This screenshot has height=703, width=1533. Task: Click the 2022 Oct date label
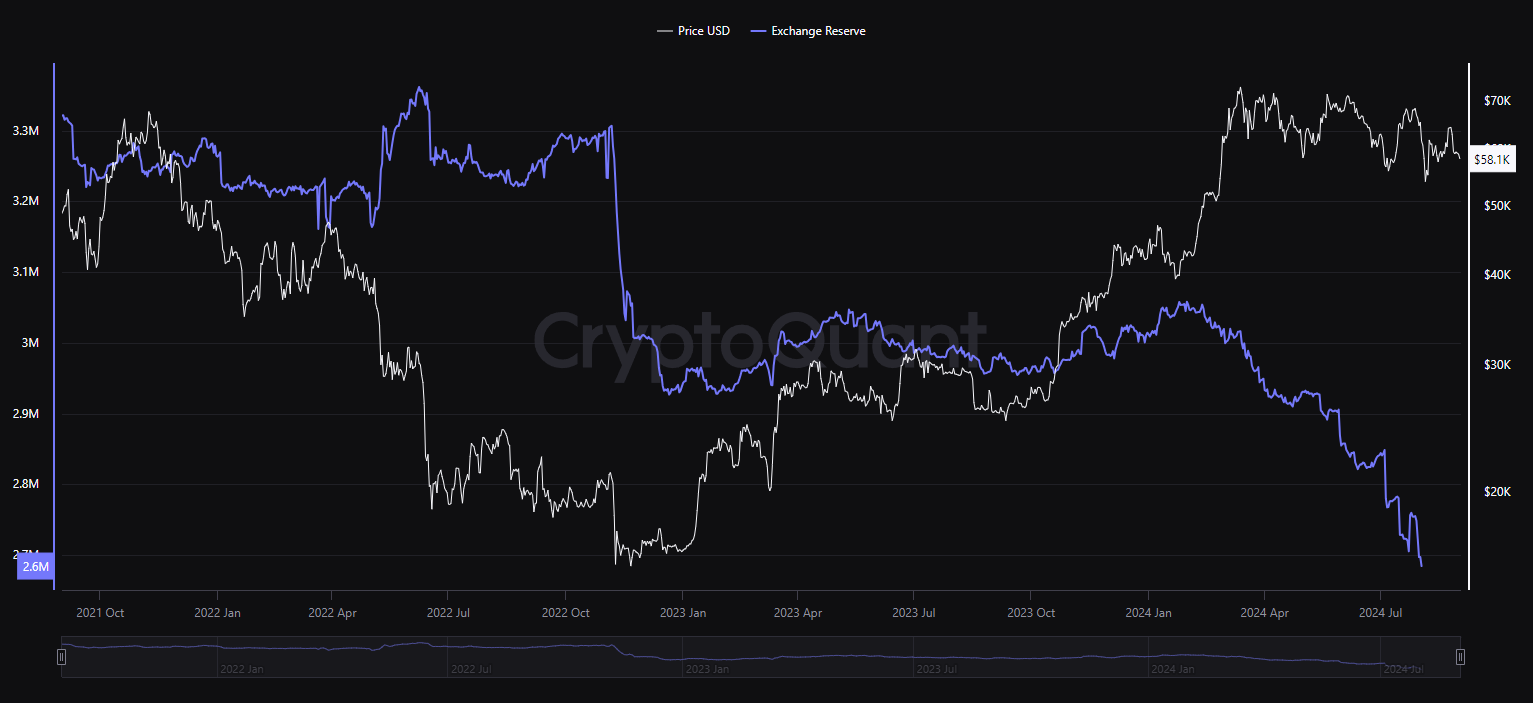coord(566,612)
